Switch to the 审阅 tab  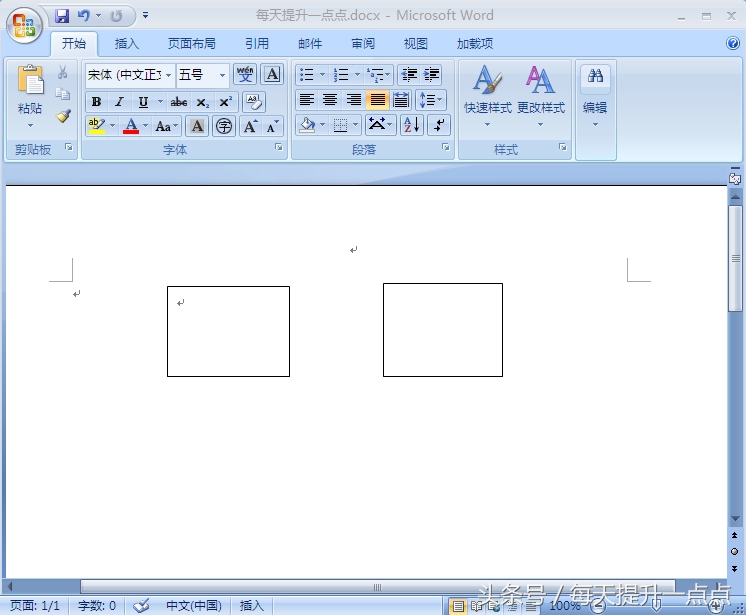363,44
